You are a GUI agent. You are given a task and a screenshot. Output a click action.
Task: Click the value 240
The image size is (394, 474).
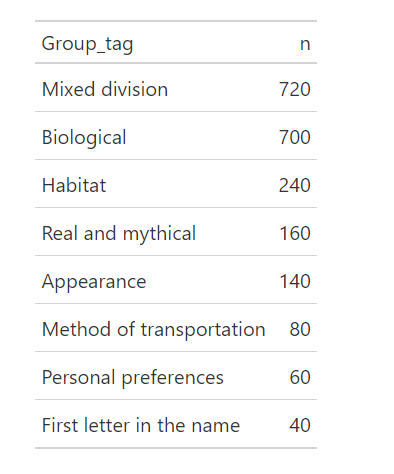tap(295, 185)
